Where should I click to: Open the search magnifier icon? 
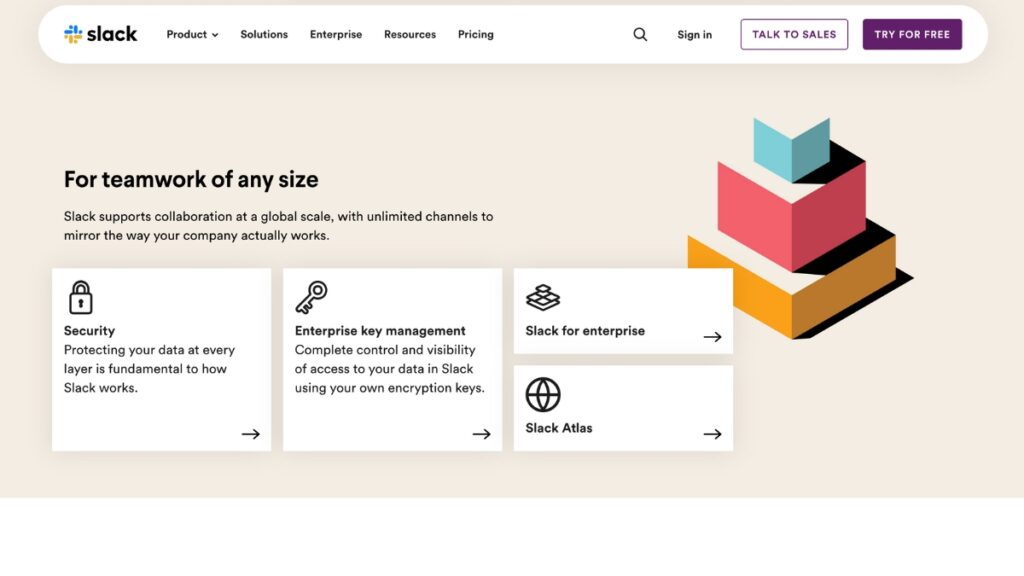point(640,35)
